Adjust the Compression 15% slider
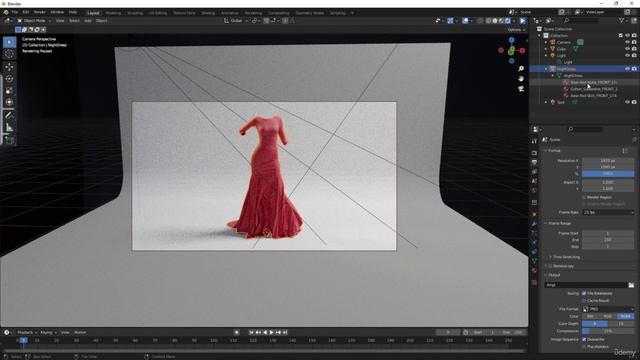 pos(608,331)
